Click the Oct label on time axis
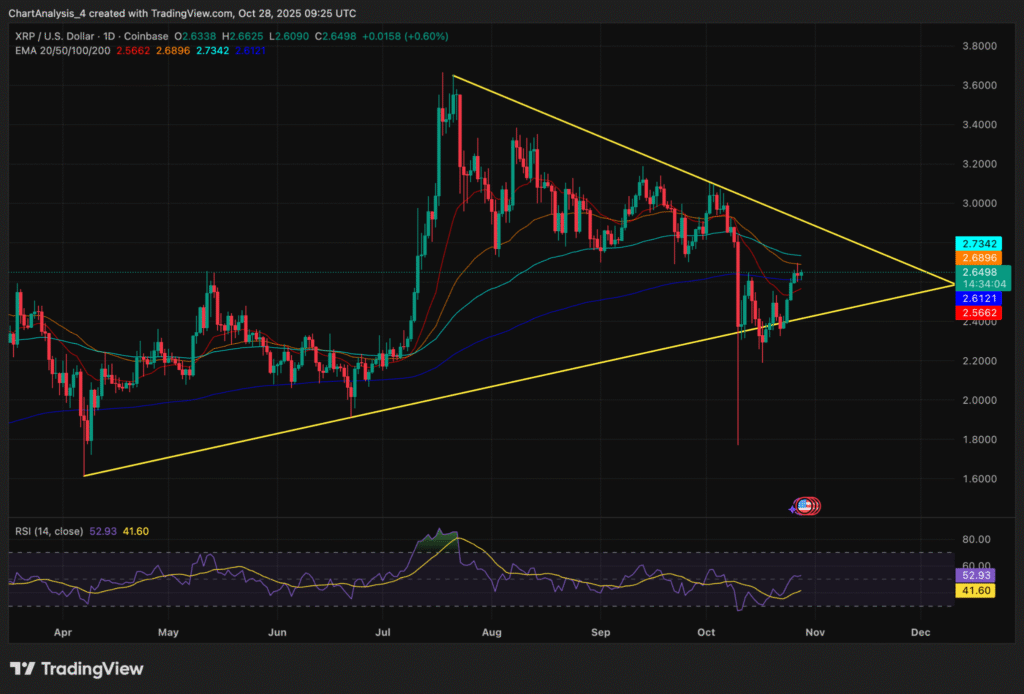 (706, 632)
